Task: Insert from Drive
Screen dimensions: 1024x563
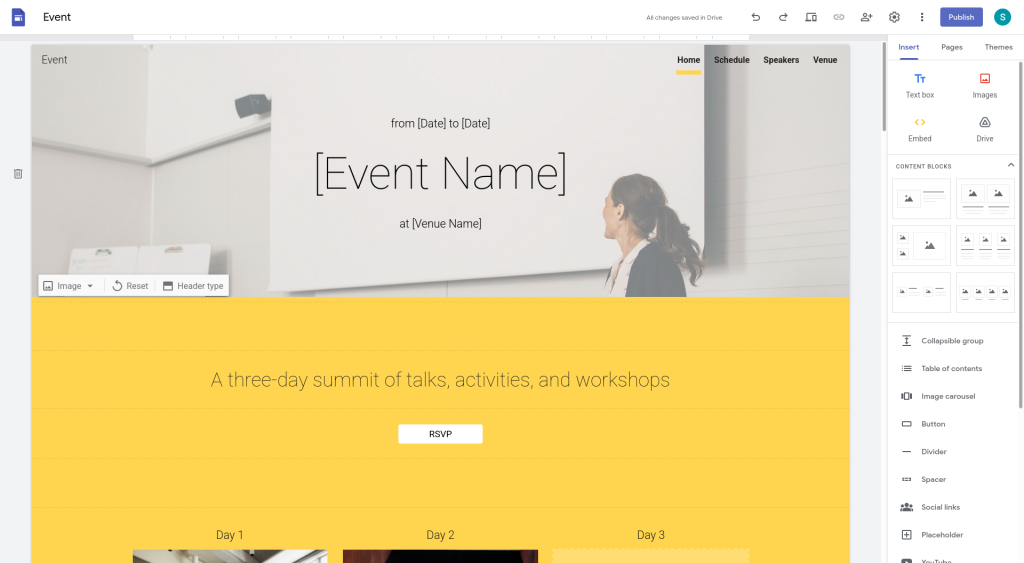Action: pyautogui.click(x=984, y=129)
